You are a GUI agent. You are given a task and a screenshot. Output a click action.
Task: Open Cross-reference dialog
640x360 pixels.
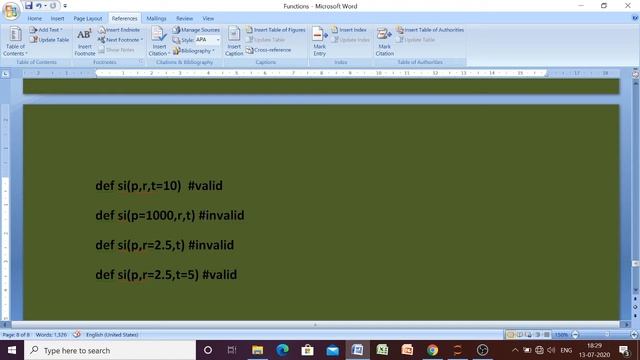point(269,50)
